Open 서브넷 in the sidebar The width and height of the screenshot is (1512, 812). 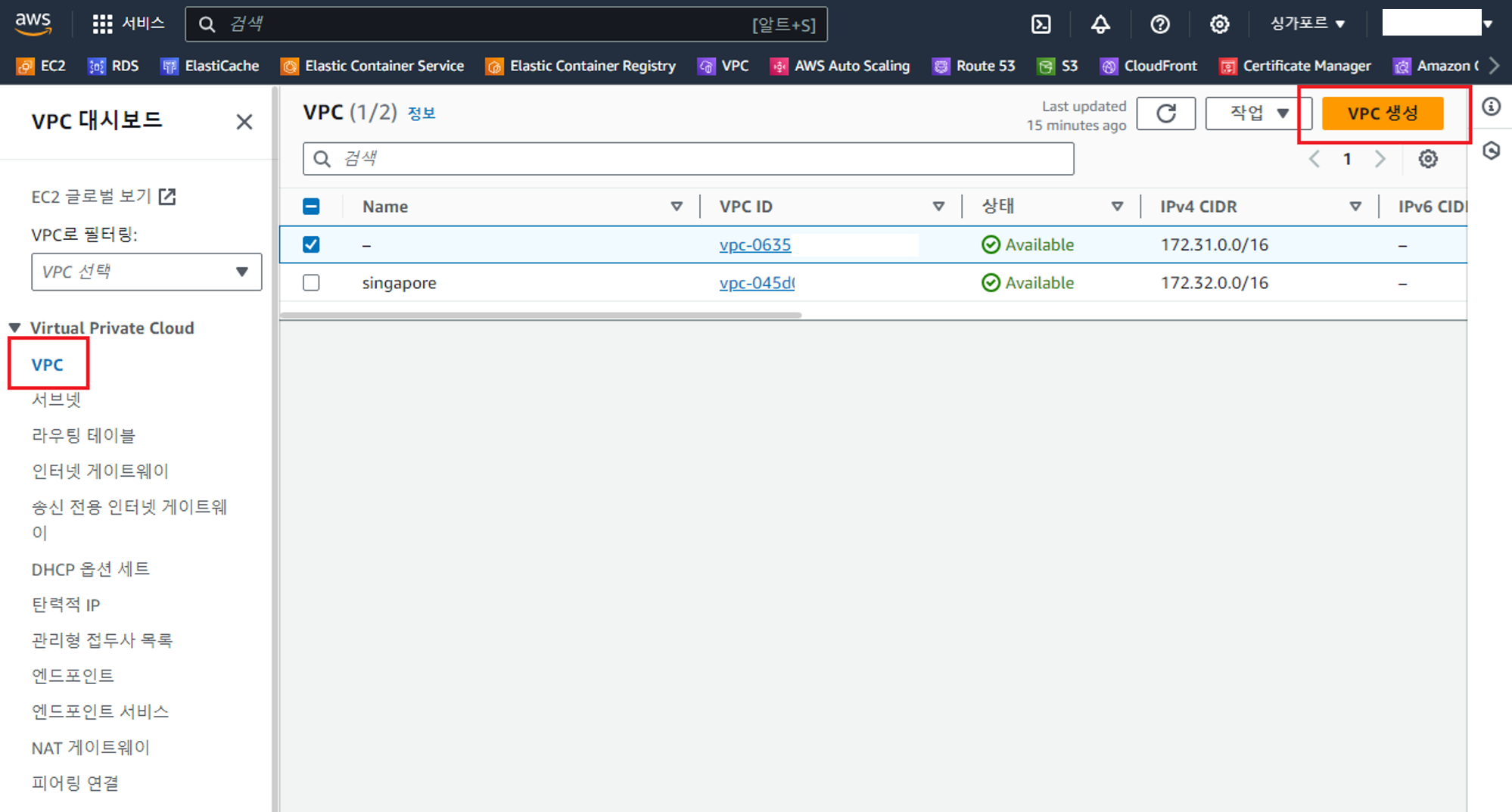point(56,400)
